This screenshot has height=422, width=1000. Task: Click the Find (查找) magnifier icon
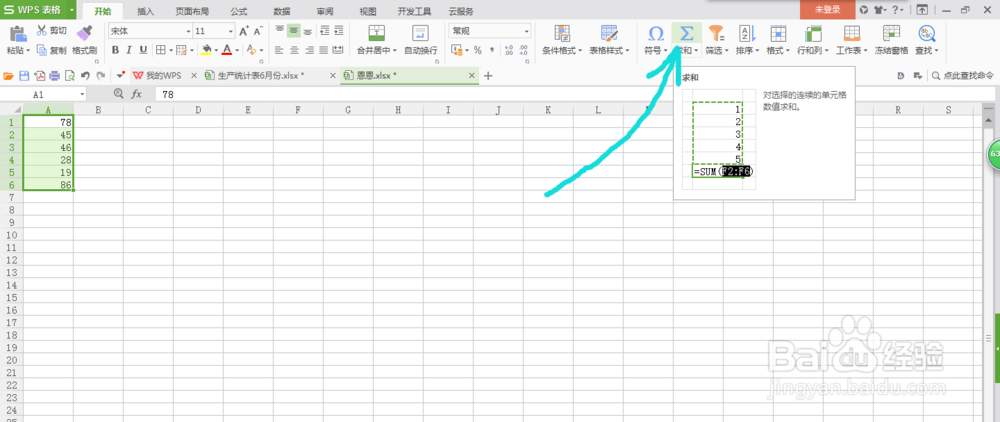click(x=926, y=33)
